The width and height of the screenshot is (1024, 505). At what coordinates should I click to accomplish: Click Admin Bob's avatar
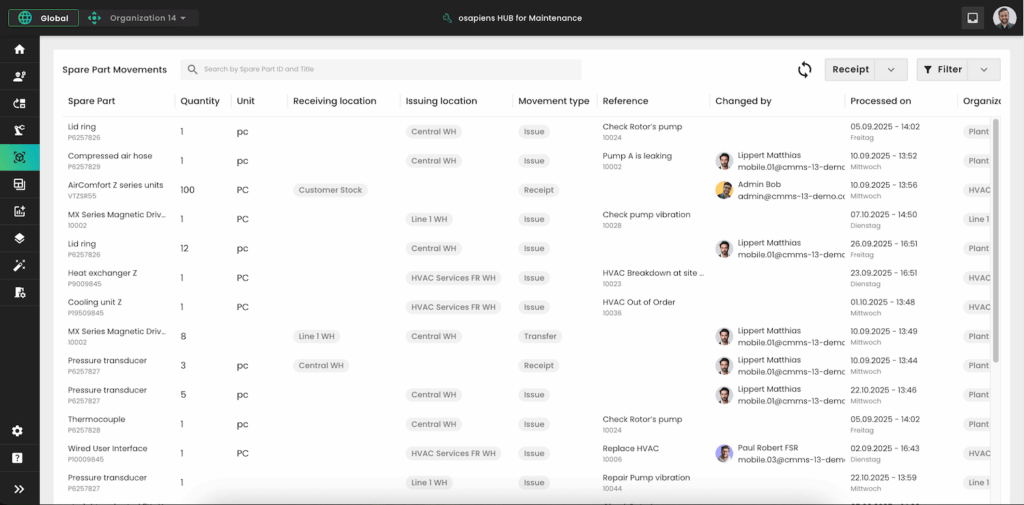point(724,190)
